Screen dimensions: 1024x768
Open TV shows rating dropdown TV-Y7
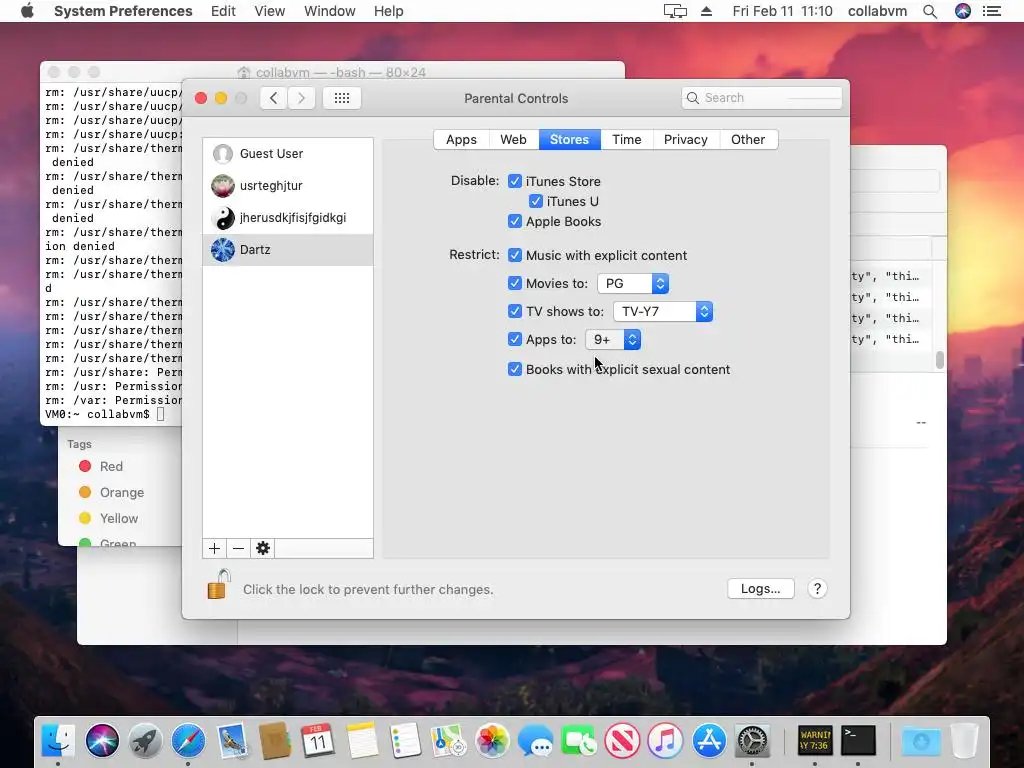point(663,312)
